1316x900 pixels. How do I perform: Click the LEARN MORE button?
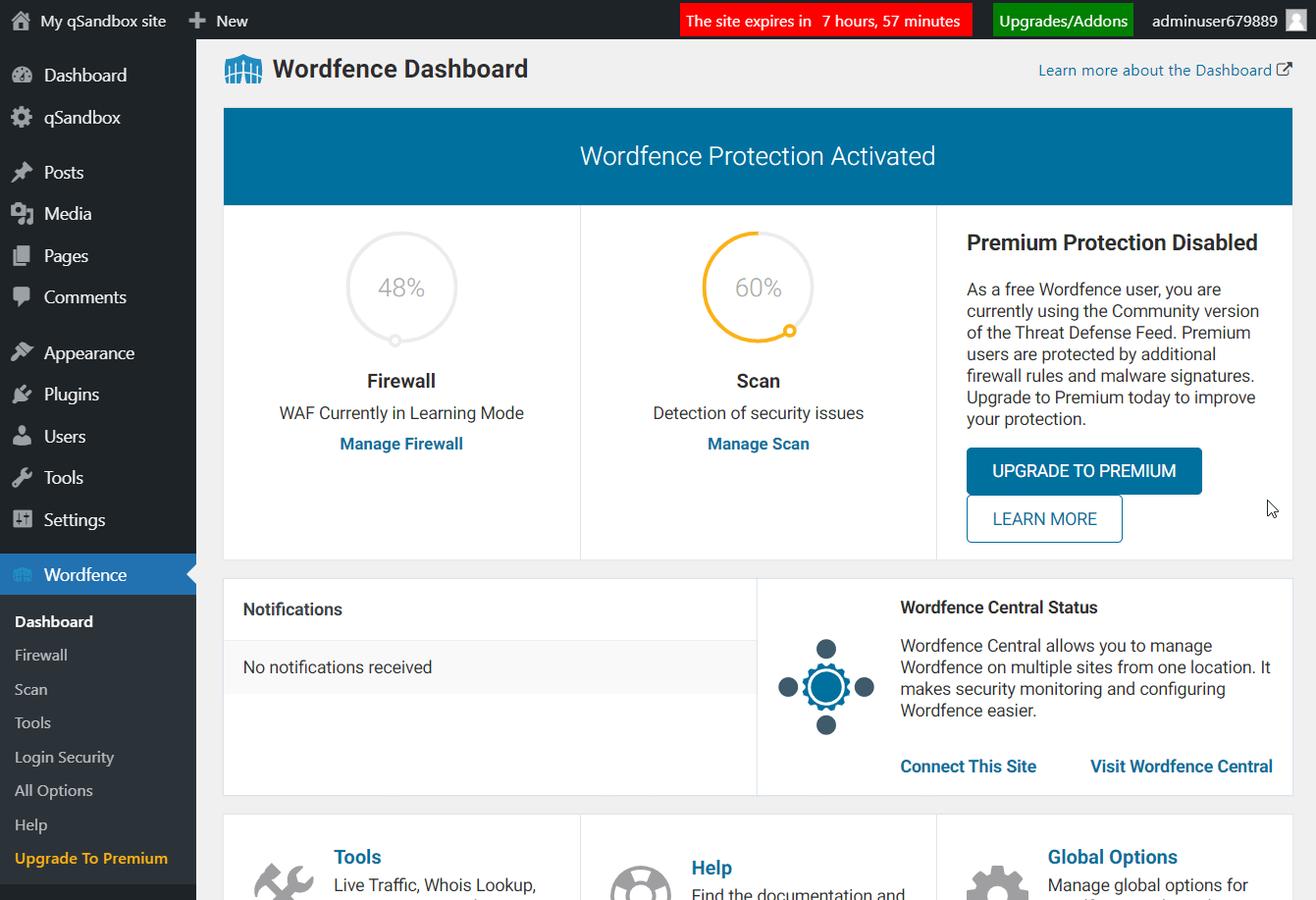1044,519
